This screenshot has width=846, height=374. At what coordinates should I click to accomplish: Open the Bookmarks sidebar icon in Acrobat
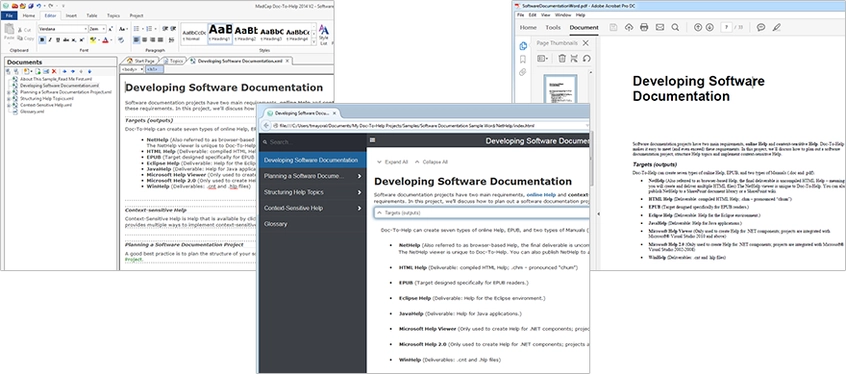click(522, 59)
